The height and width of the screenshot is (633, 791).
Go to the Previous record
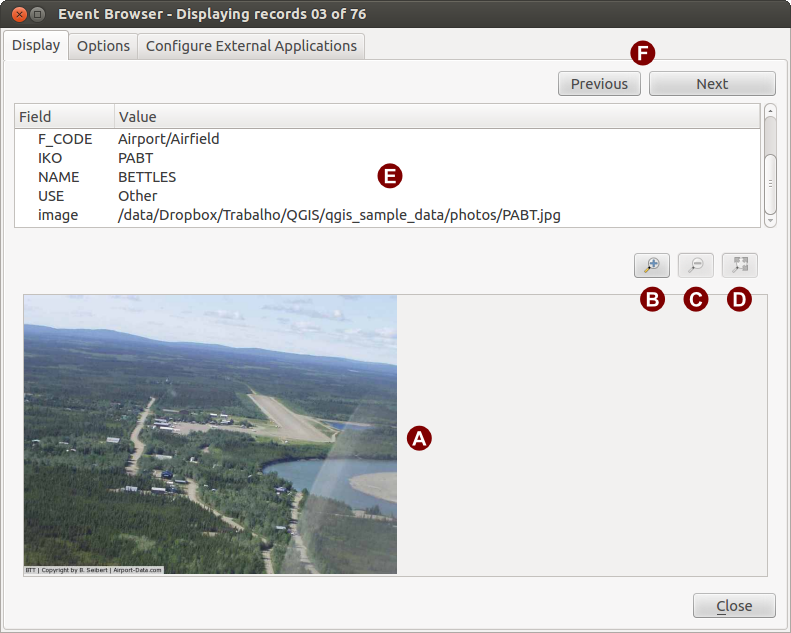pyautogui.click(x=599, y=84)
